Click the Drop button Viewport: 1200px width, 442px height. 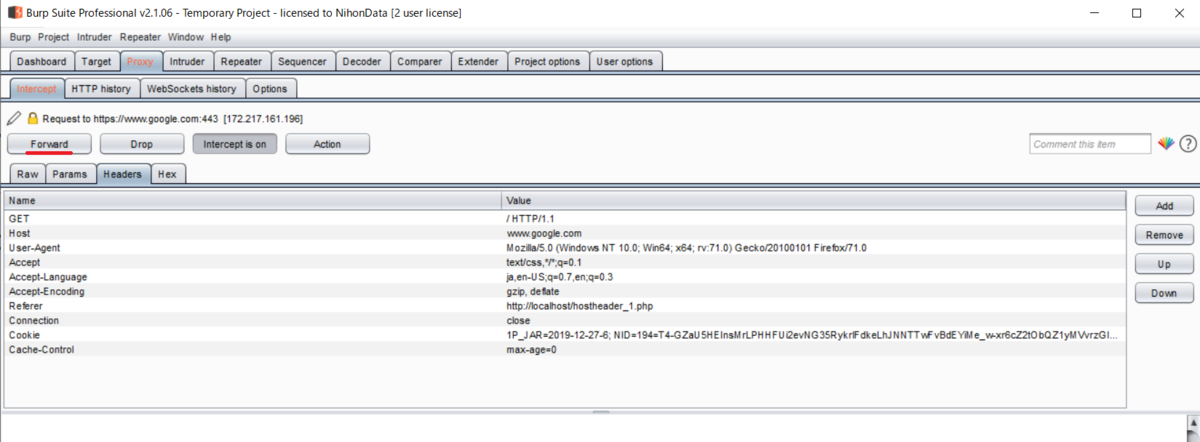142,144
